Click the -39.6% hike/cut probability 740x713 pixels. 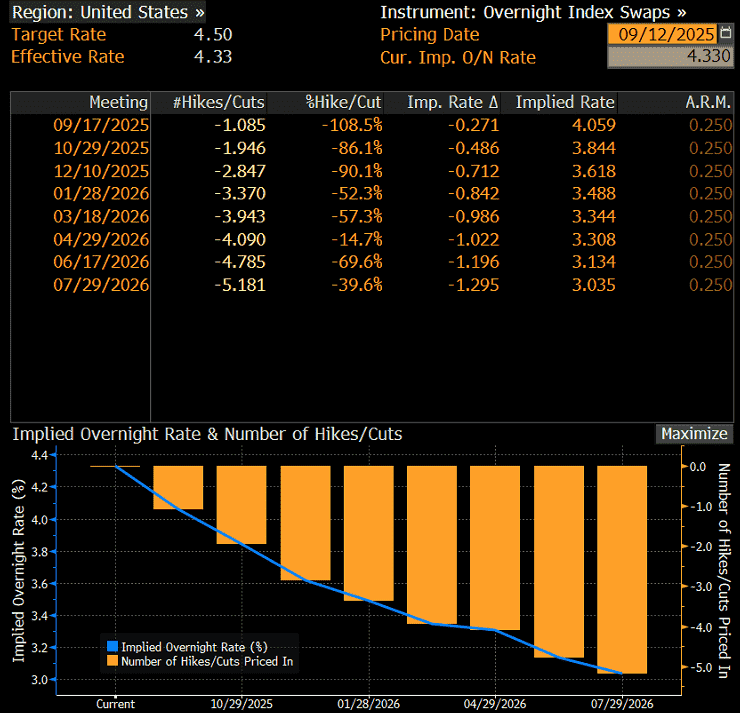[x=356, y=285]
